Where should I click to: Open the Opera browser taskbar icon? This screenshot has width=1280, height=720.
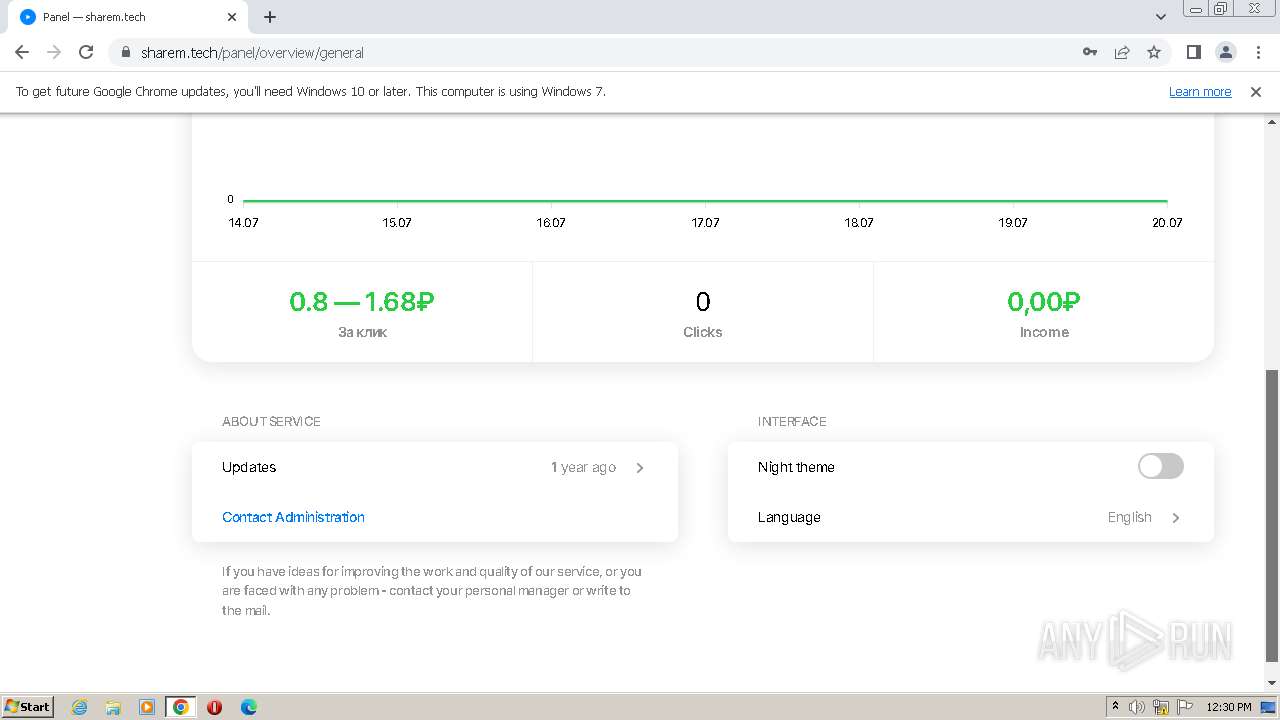(x=214, y=707)
